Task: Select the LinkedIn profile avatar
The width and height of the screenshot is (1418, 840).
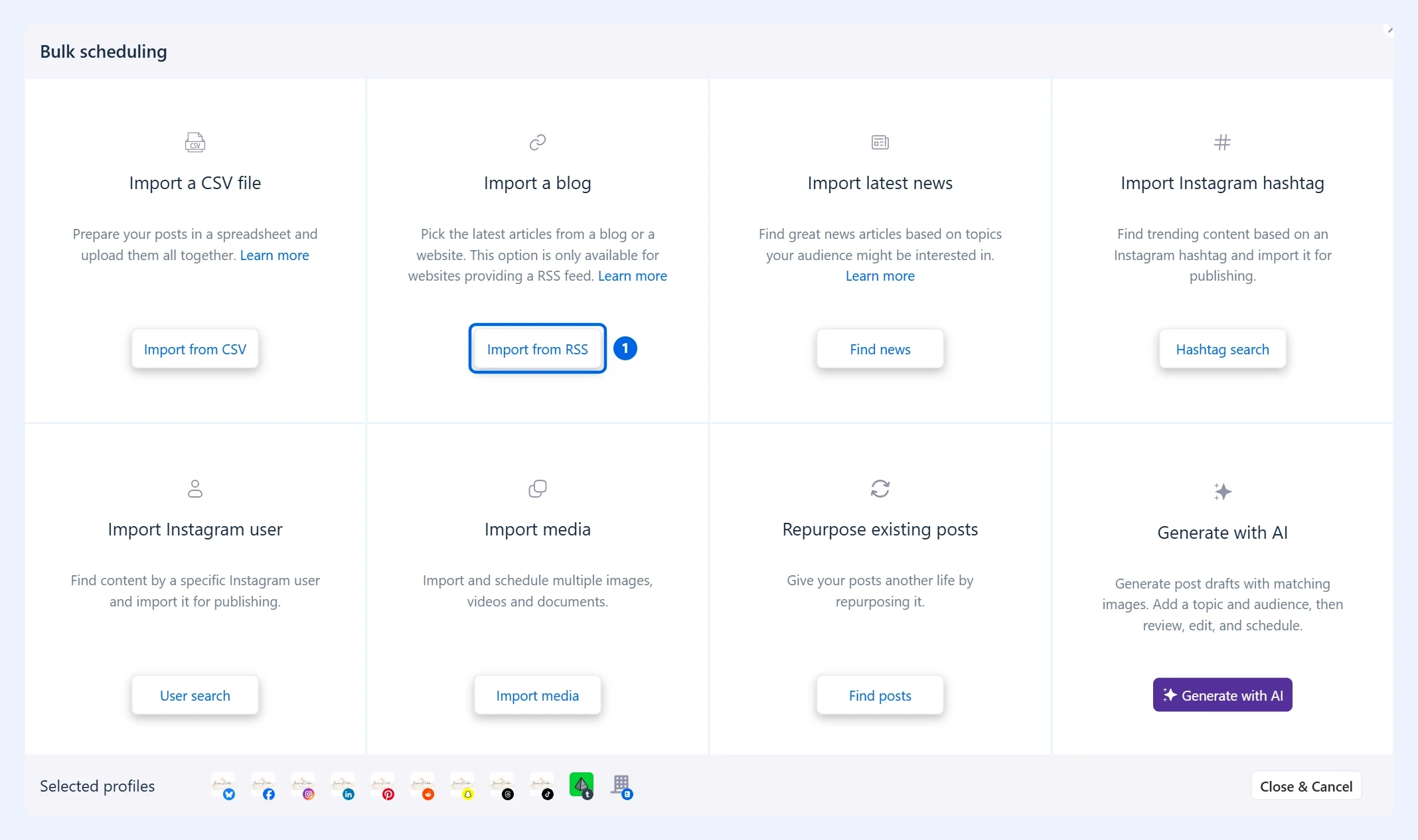Action: click(x=343, y=786)
